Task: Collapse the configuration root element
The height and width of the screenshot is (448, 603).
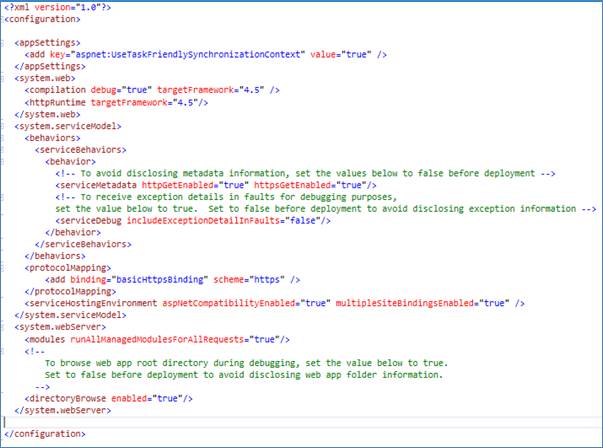Action: 2,19
